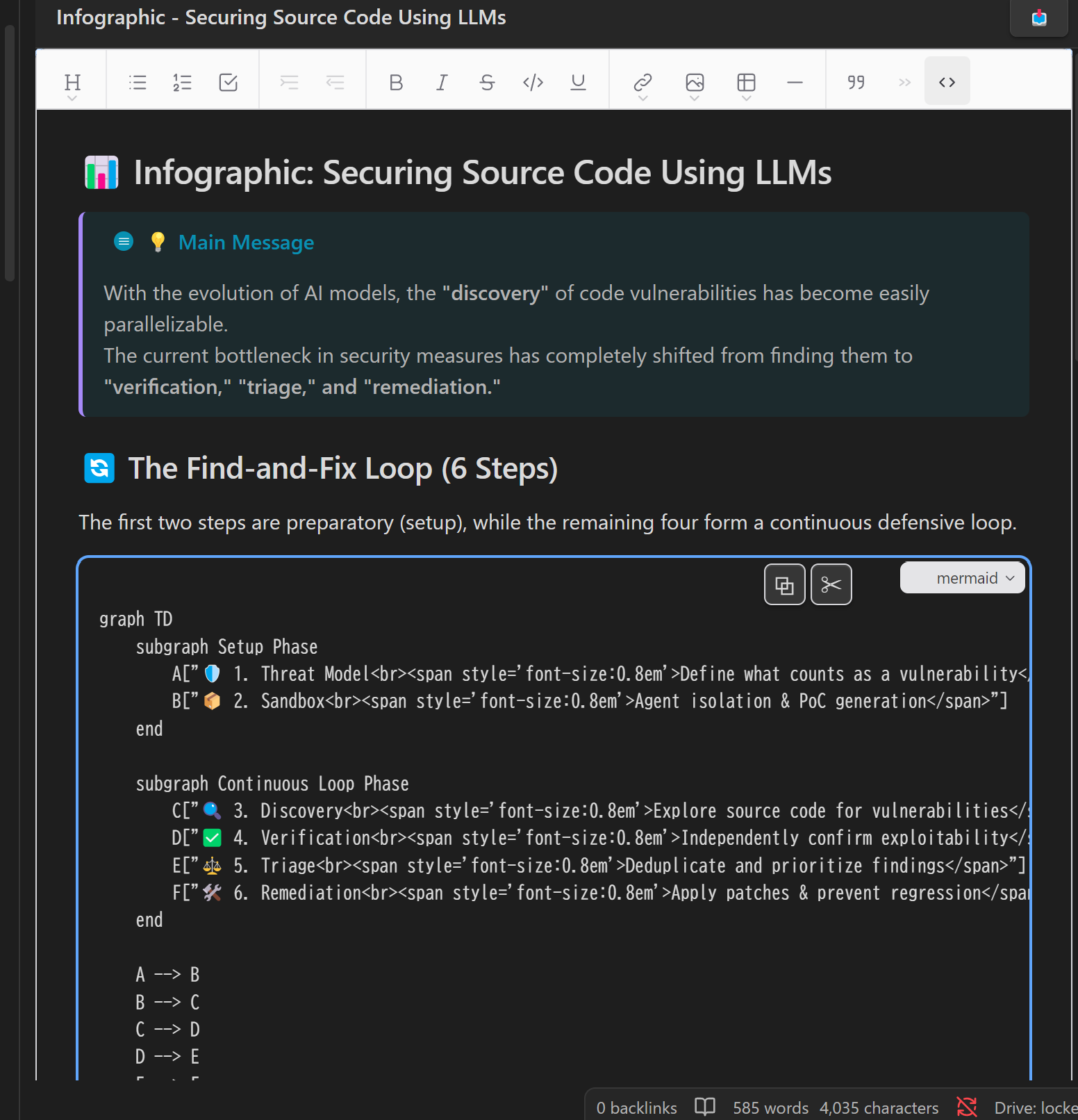Click the line subgraph Continuous Loop Phase
This screenshot has width=1078, height=1120.
tap(272, 784)
